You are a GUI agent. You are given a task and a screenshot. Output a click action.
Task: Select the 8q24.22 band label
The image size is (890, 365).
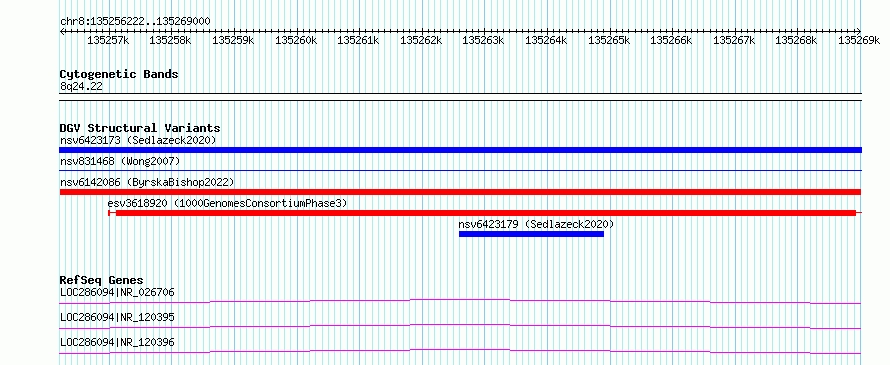pos(81,86)
